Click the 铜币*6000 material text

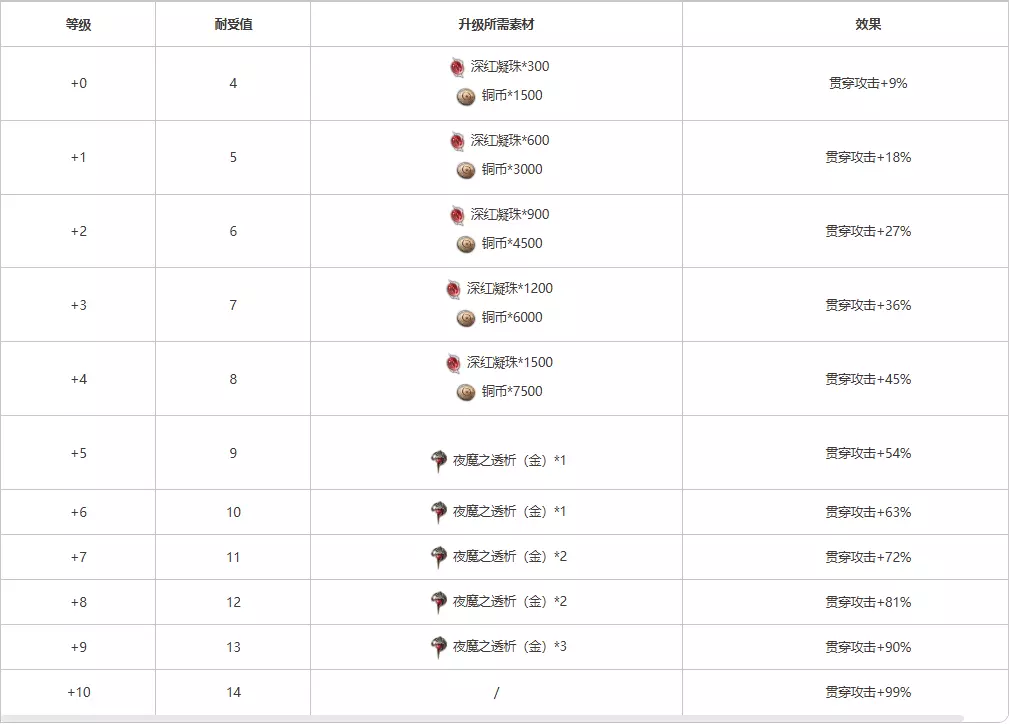pos(512,318)
